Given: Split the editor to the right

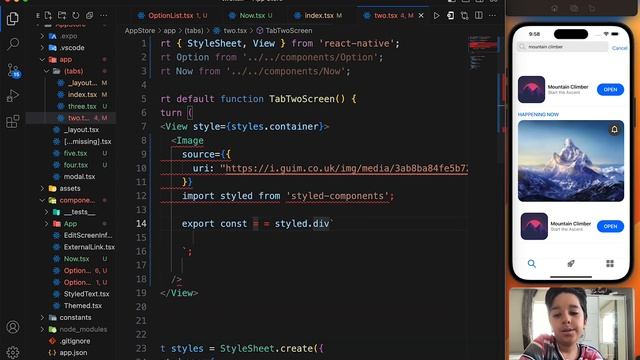Looking at the screenshot, I should click(x=478, y=16).
